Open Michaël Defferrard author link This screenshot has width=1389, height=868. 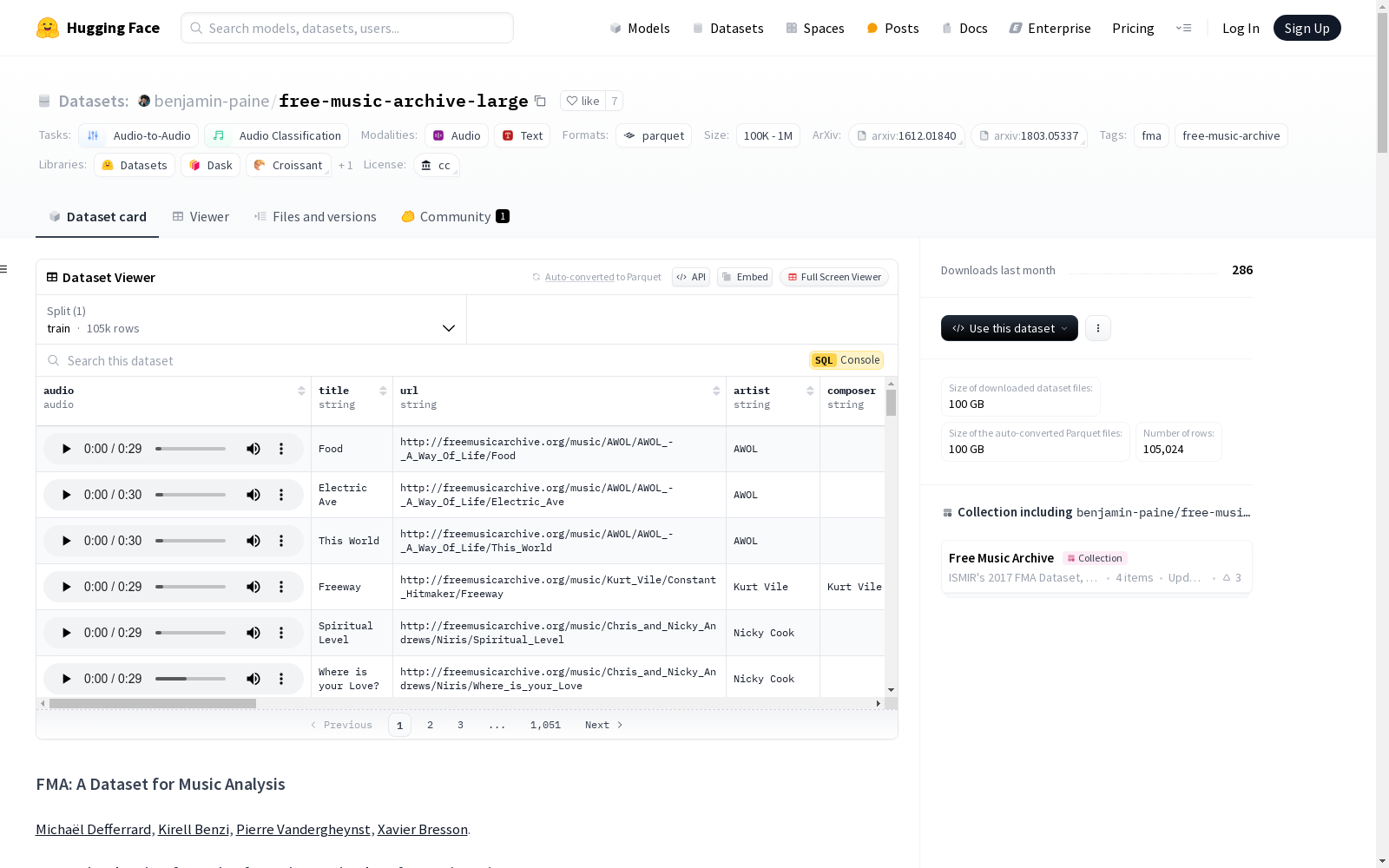tap(93, 829)
